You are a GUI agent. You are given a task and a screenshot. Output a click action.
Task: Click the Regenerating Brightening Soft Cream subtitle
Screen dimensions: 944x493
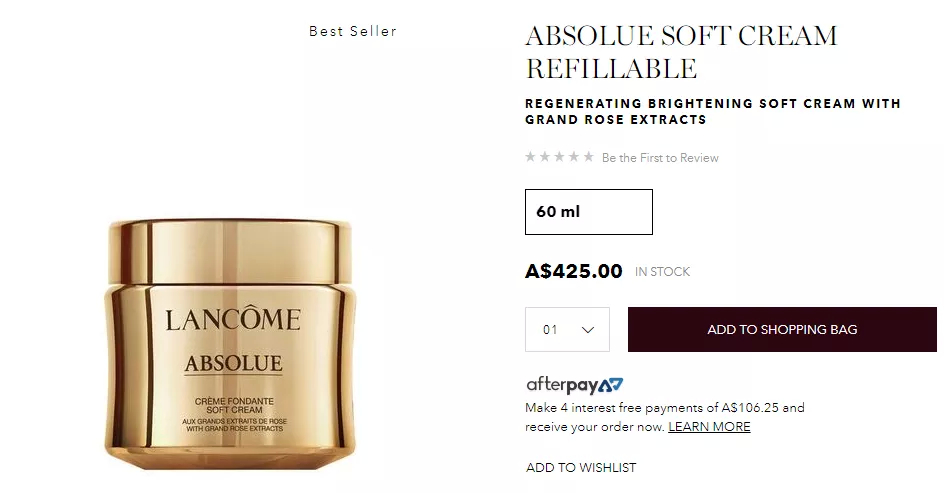click(713, 111)
